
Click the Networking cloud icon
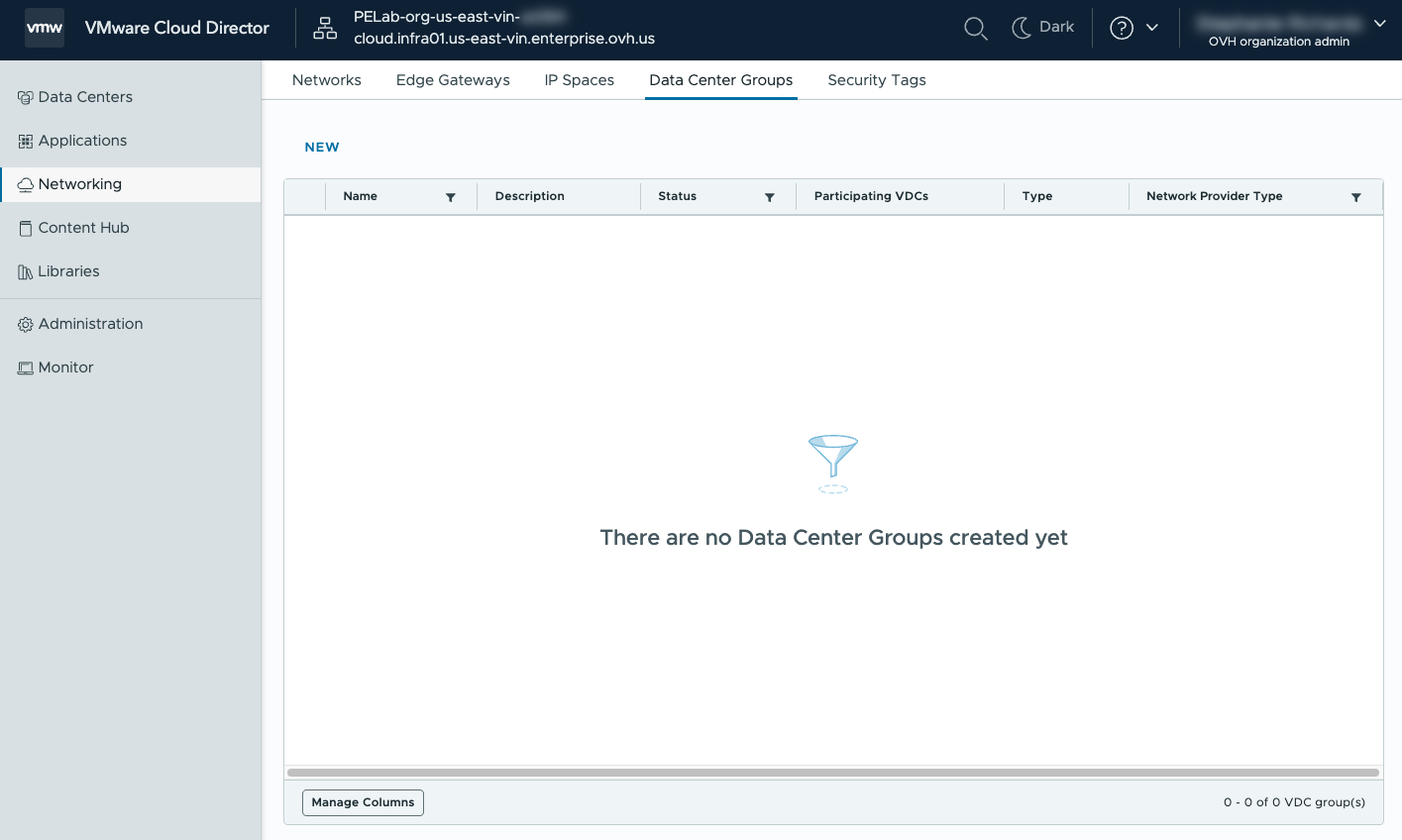point(26,185)
